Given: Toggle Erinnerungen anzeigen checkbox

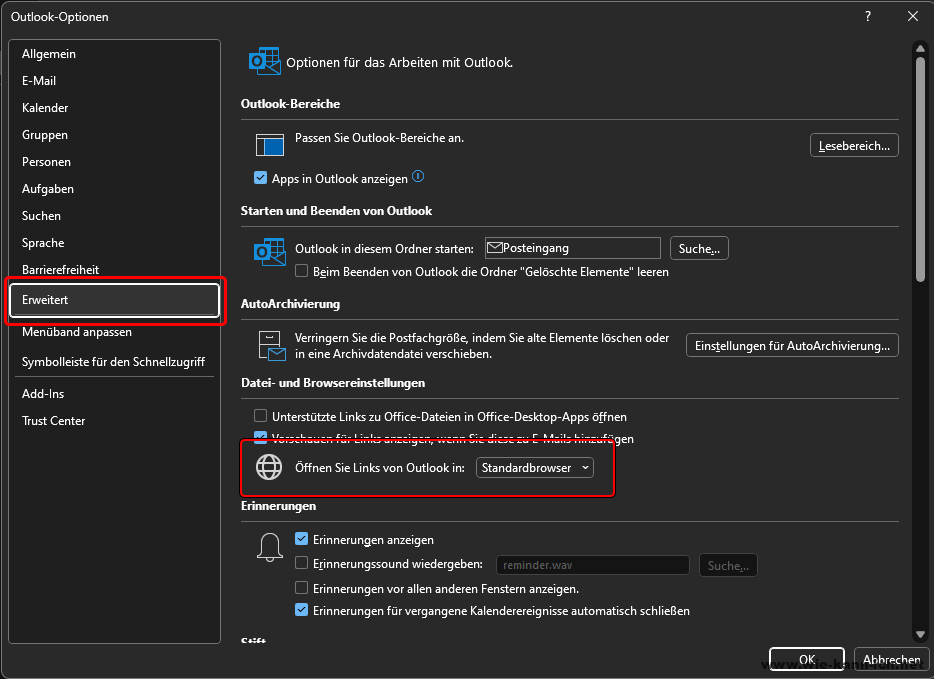Looking at the screenshot, I should (302, 539).
